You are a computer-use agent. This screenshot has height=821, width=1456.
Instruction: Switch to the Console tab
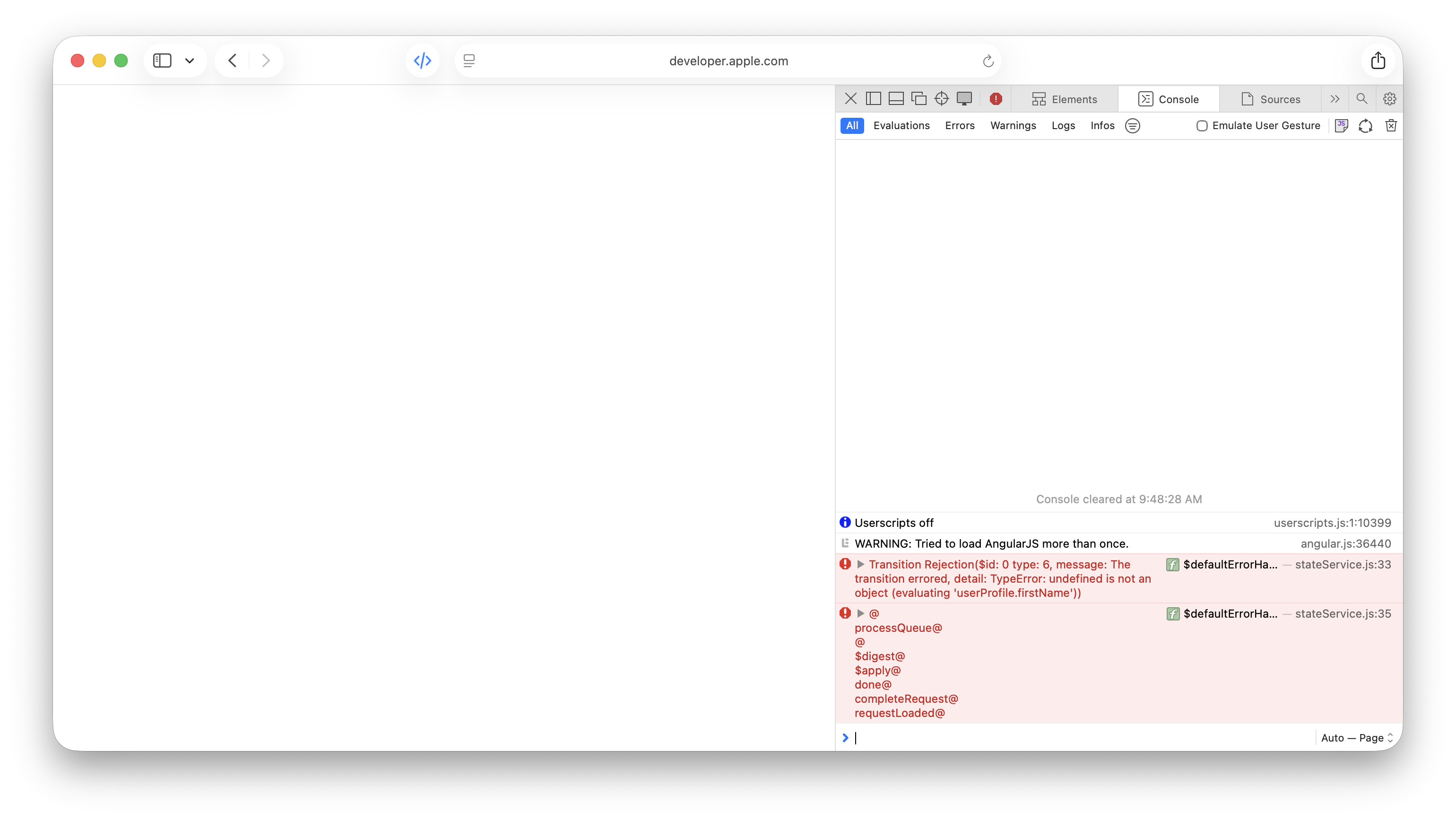1168,99
